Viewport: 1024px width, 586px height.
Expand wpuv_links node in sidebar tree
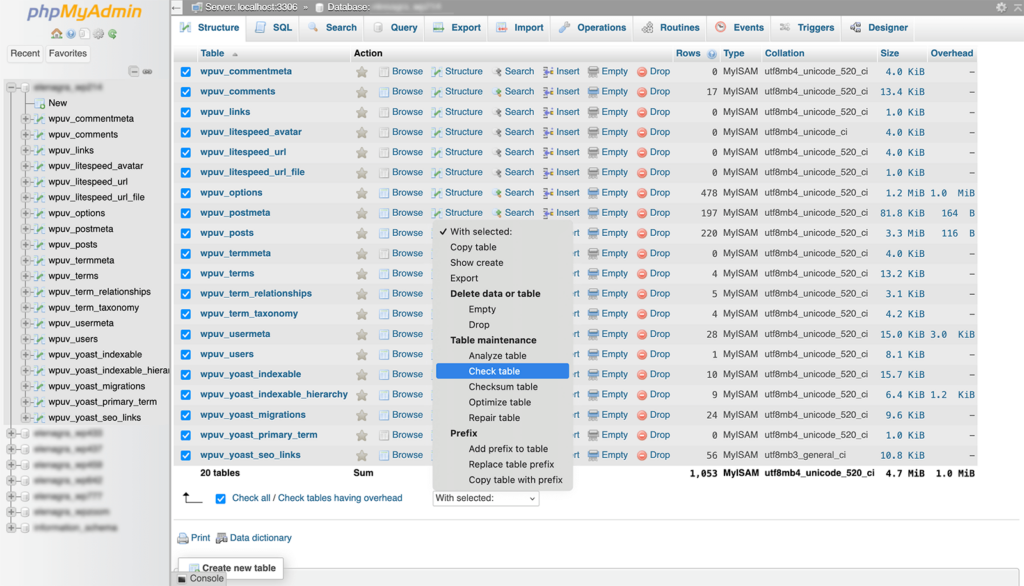[x=25, y=150]
